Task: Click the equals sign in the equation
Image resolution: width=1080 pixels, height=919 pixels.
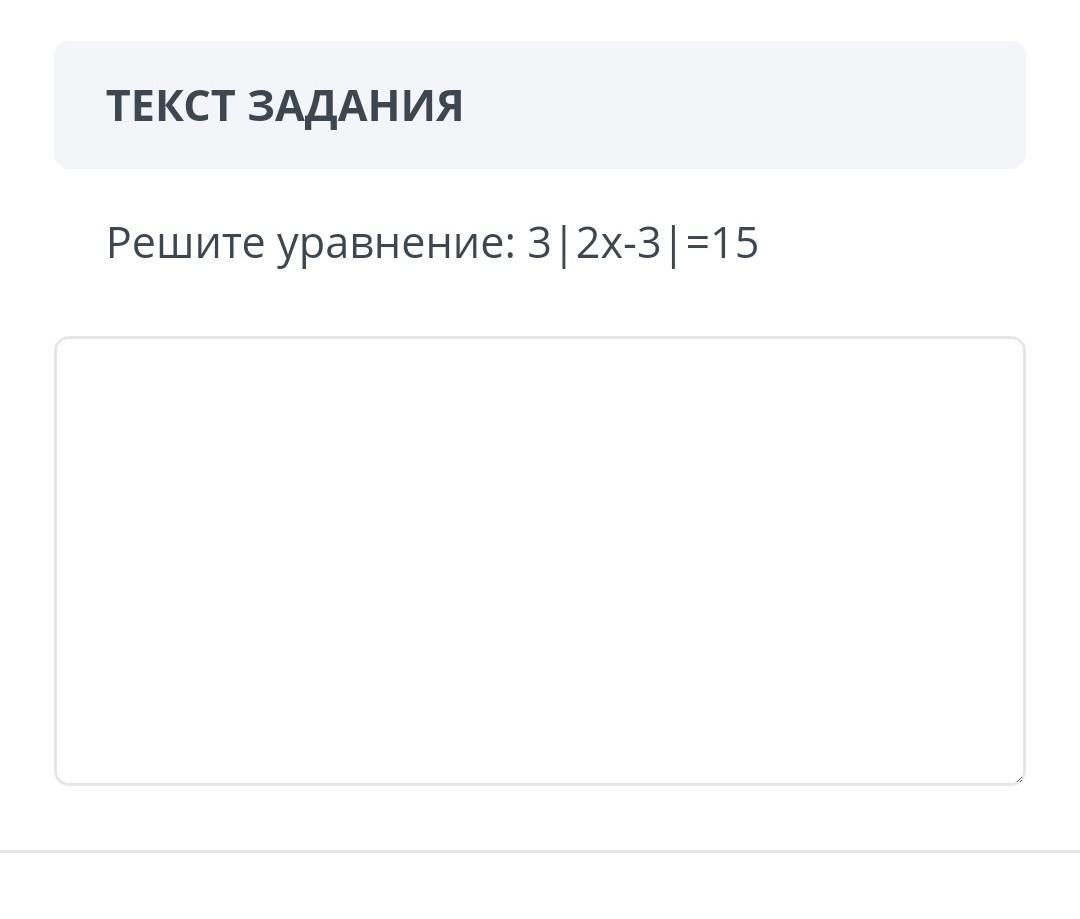Action: coord(697,243)
